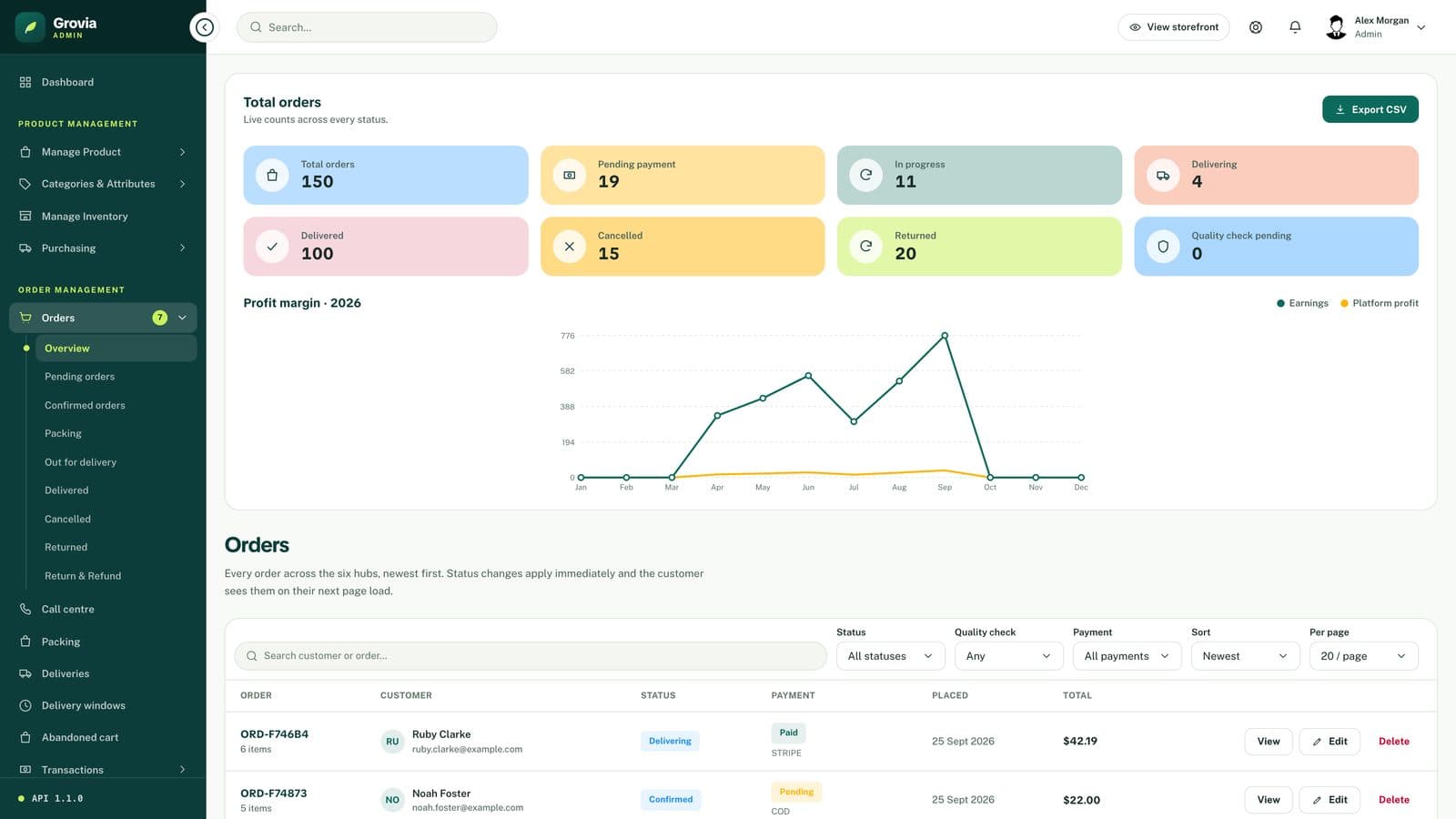The image size is (1456, 819).
Task: Select the Overview menu item
Action: 116,349
